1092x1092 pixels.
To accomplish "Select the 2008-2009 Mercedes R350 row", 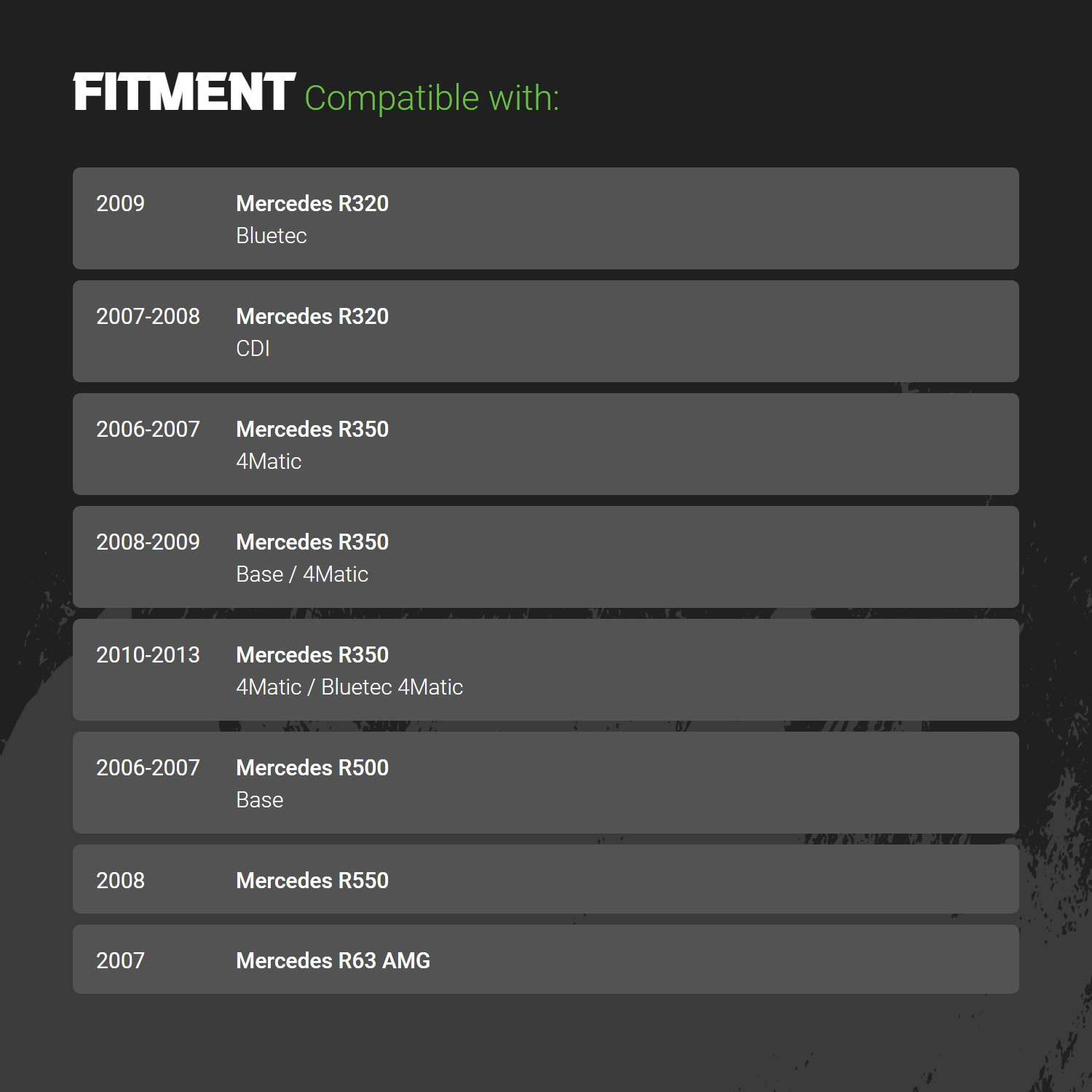I will click(546, 557).
